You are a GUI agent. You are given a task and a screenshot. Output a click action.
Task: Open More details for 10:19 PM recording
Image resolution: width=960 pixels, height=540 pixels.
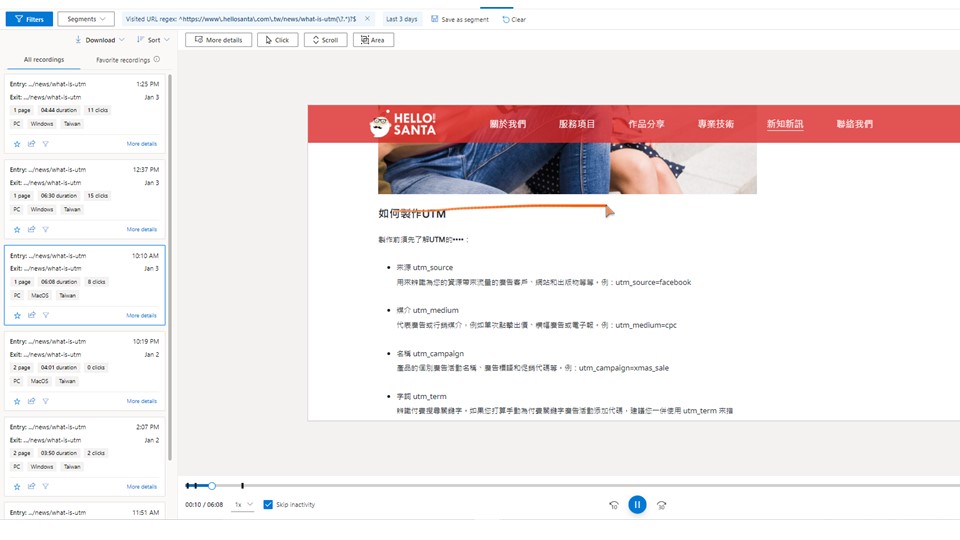141,401
